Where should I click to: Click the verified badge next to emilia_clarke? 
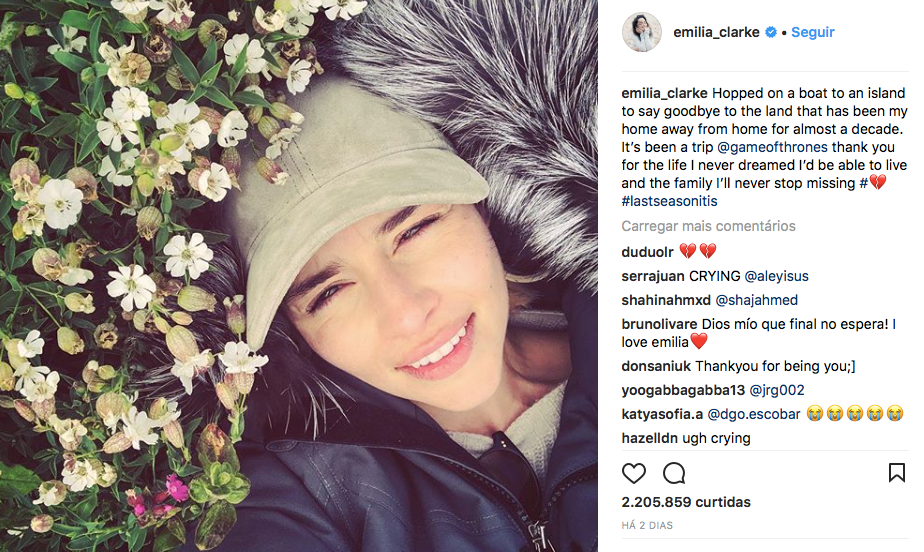click(770, 32)
